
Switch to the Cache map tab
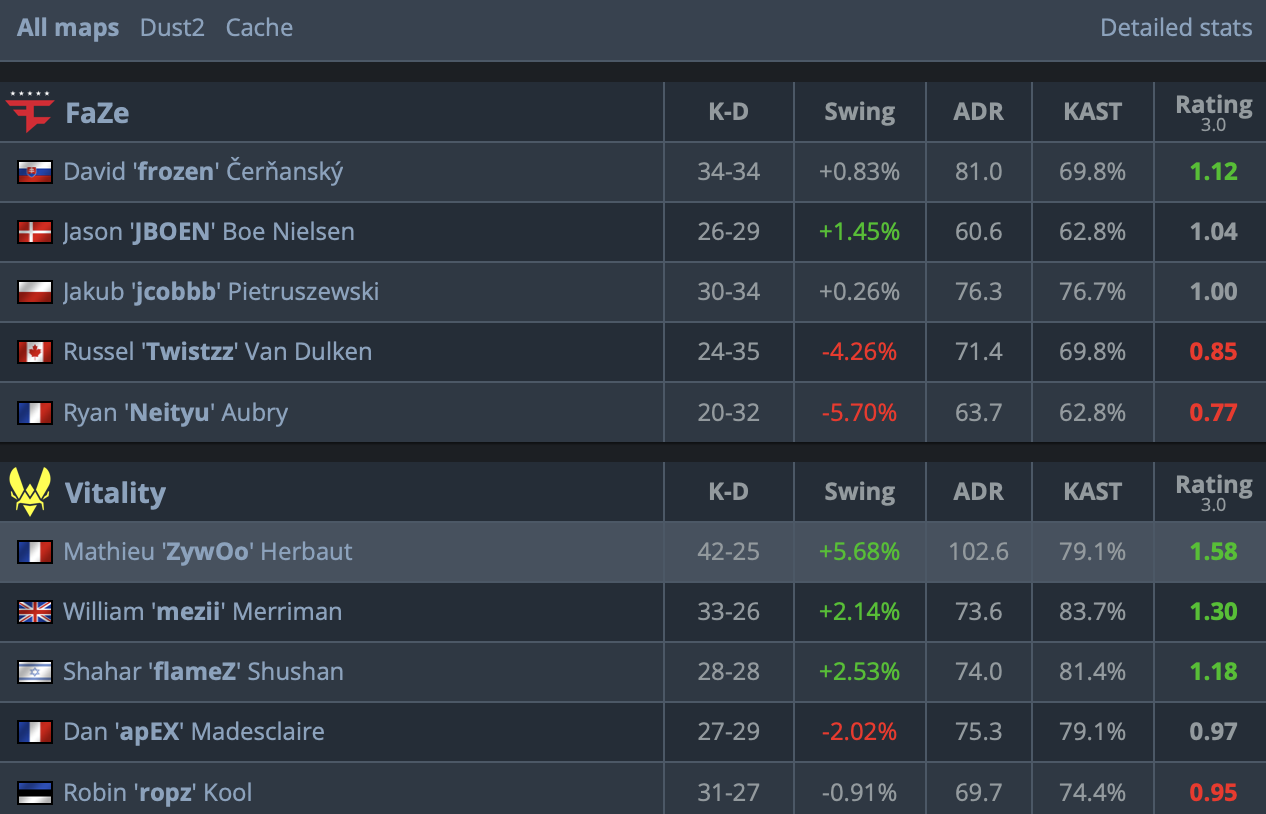[259, 27]
